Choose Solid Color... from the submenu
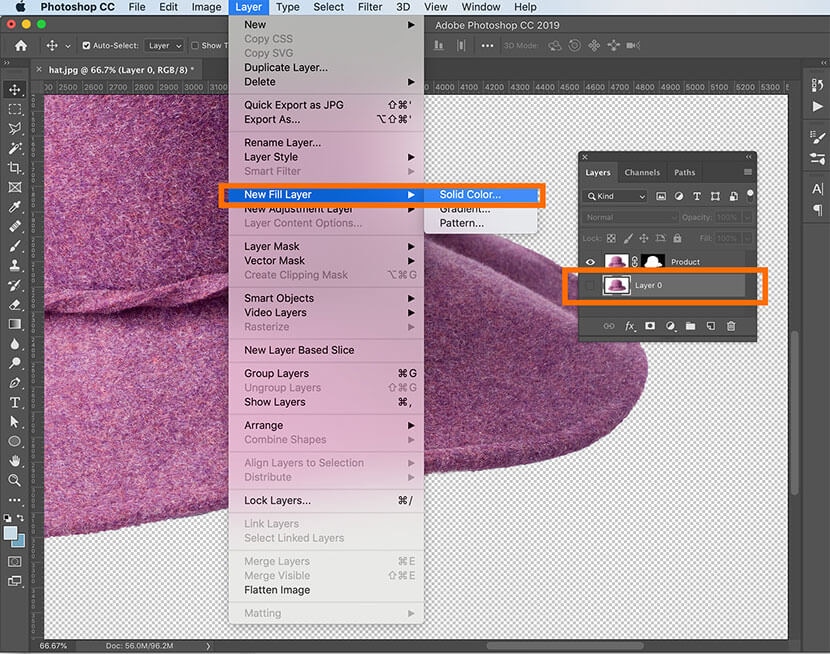Viewport: 830px width, 654px height. [470, 194]
